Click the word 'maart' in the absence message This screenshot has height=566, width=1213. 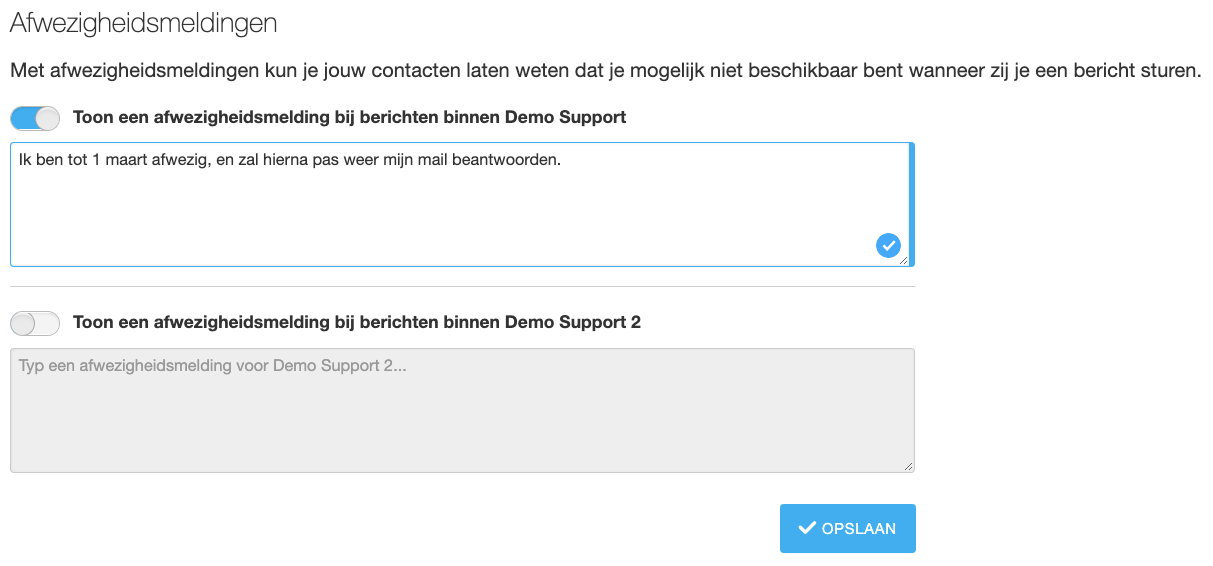point(140,160)
